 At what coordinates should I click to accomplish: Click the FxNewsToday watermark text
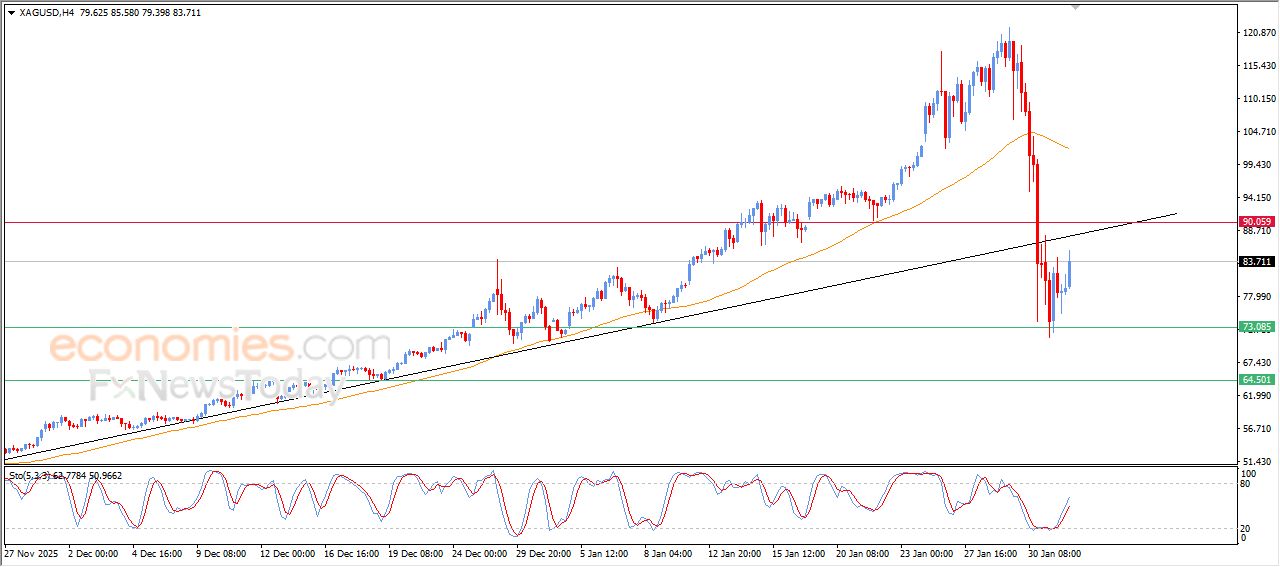[x=215, y=384]
